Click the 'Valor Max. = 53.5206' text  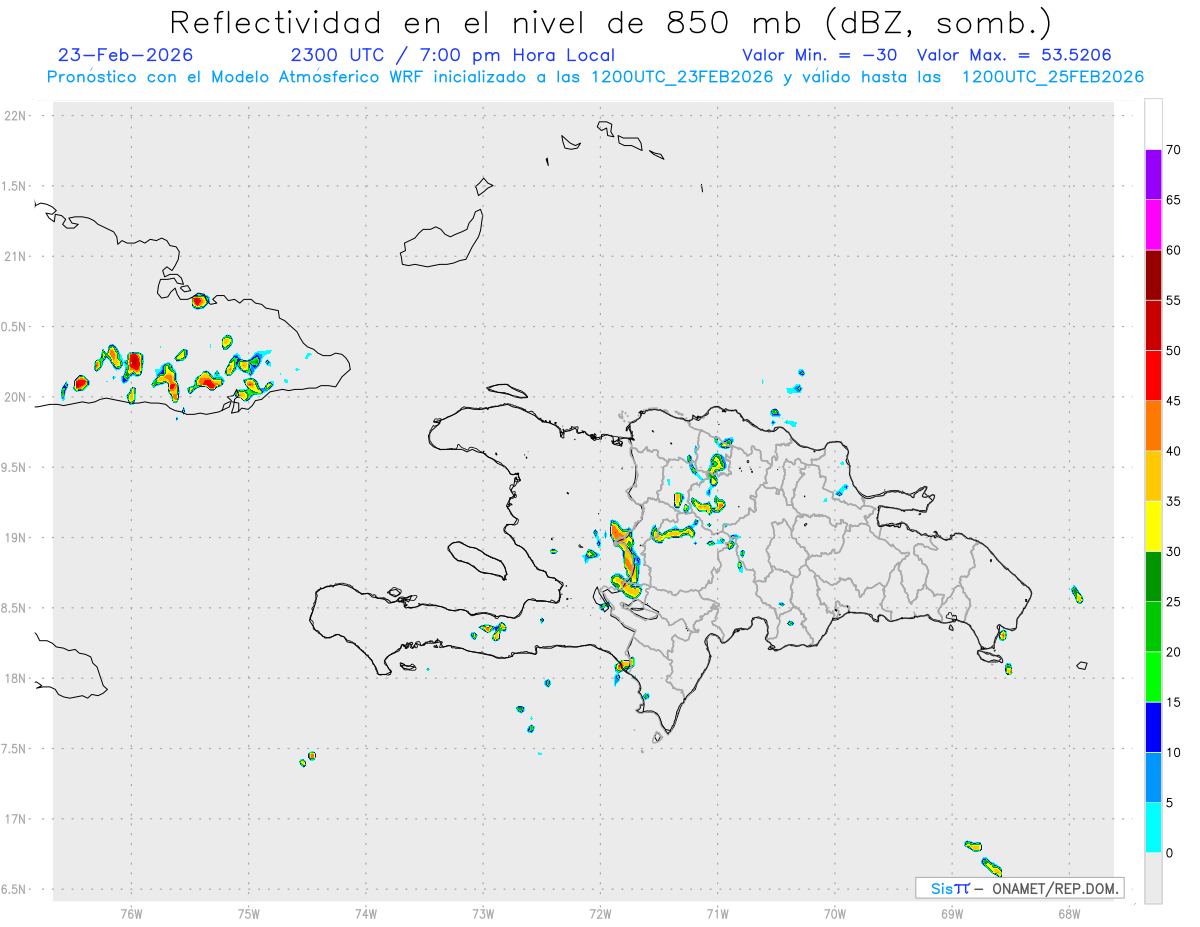[1014, 55]
